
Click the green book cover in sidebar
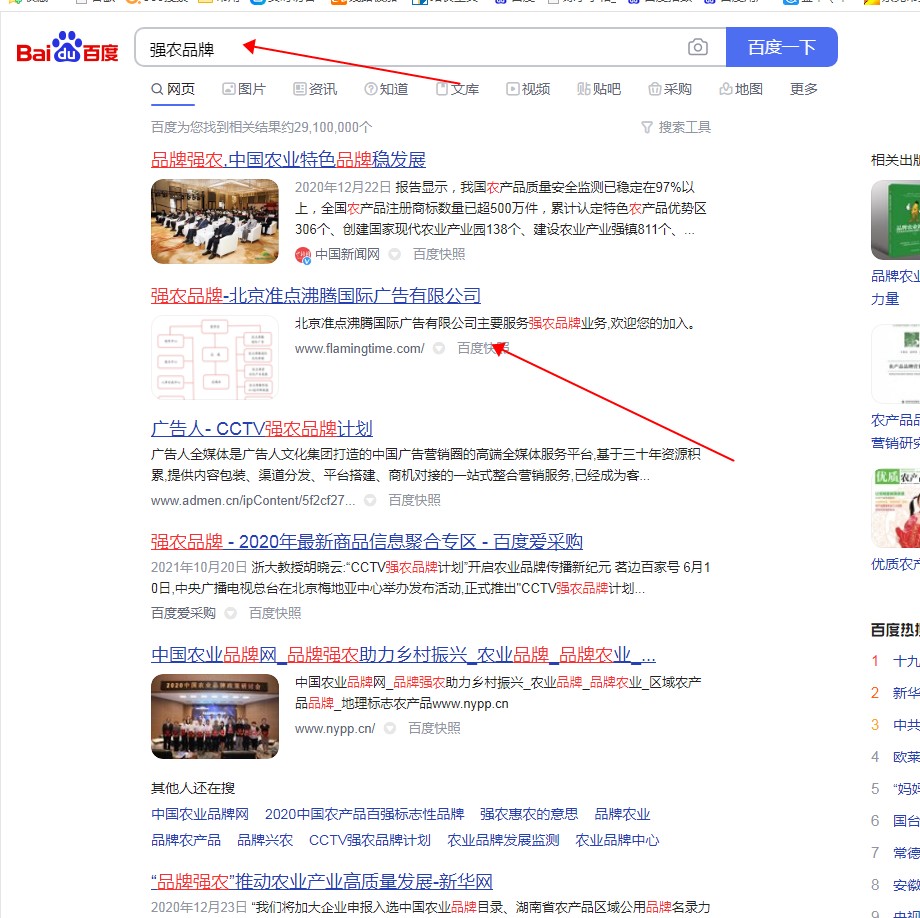click(x=895, y=220)
